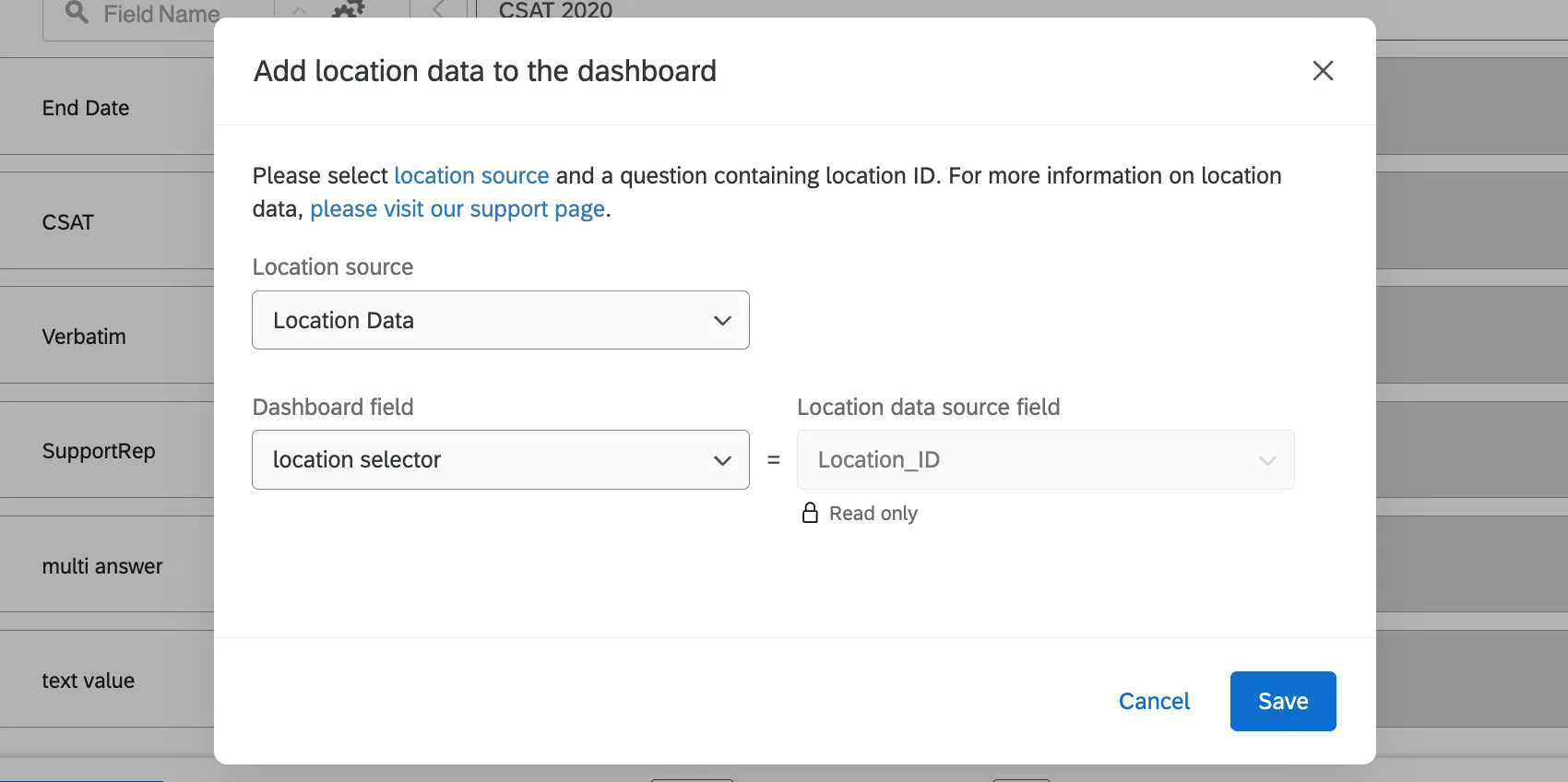Click the search magnifier icon
The width and height of the screenshot is (1568, 782).
(77, 13)
